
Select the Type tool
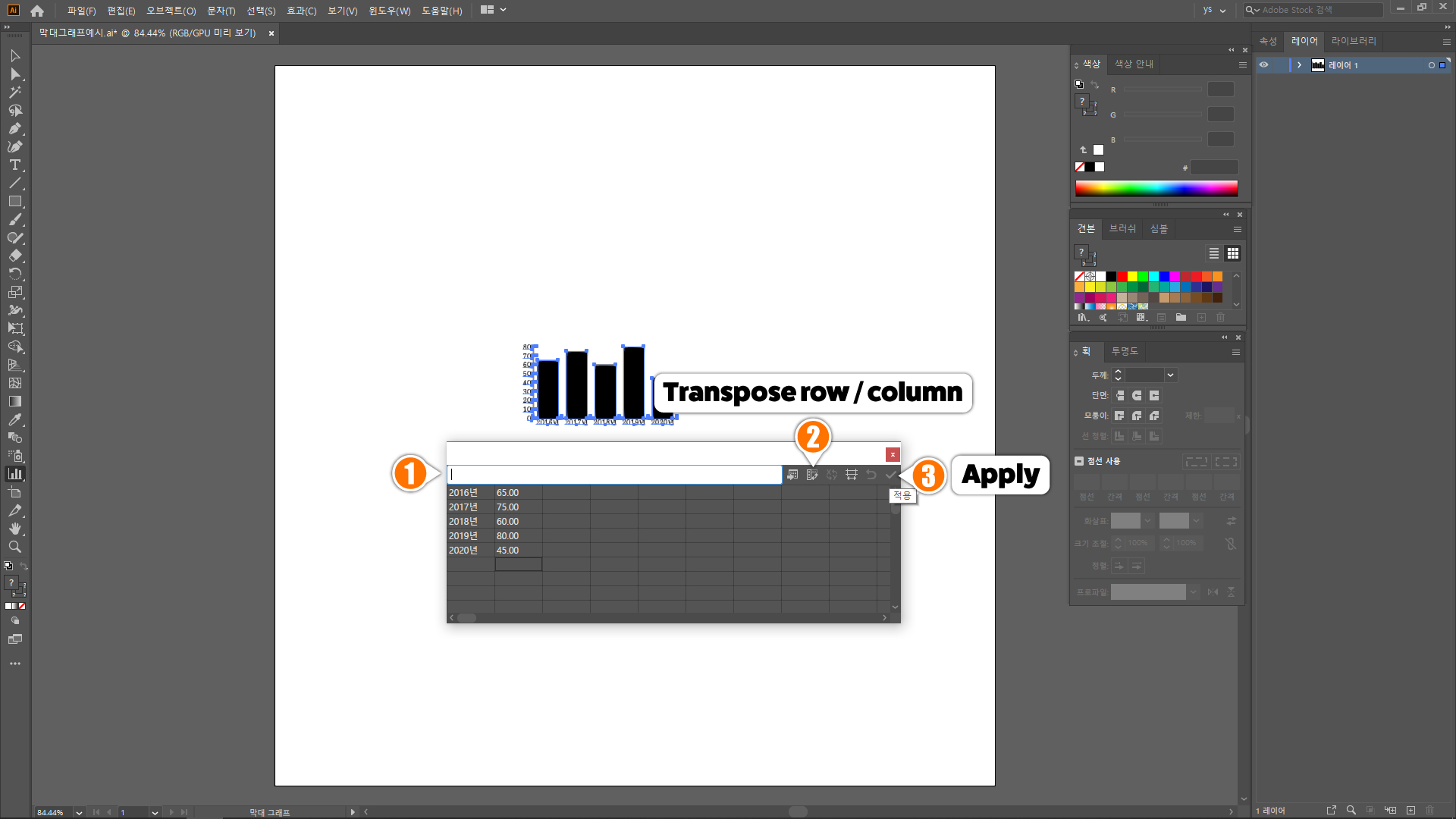click(x=15, y=165)
